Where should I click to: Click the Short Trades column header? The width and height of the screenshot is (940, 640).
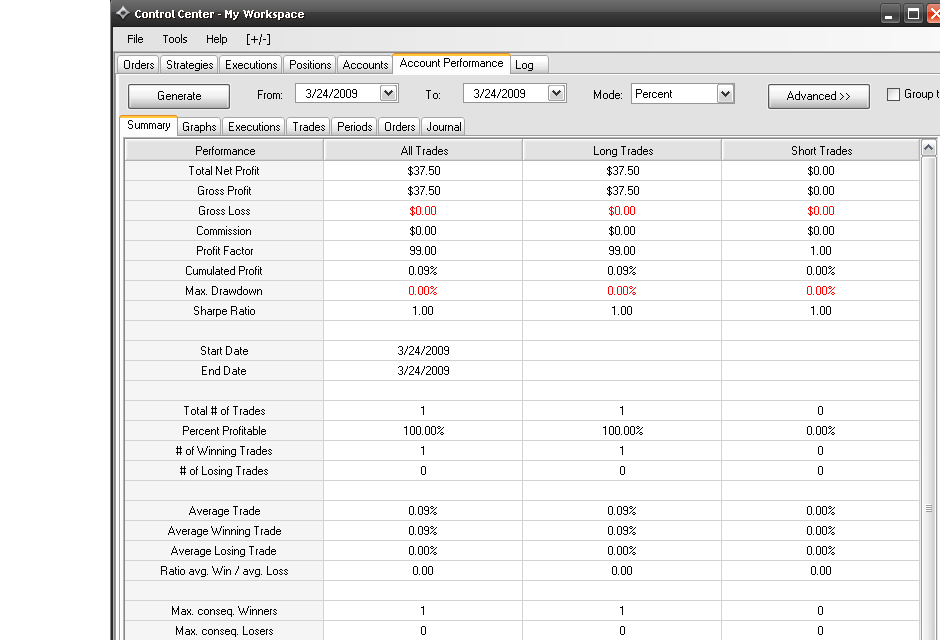(821, 150)
